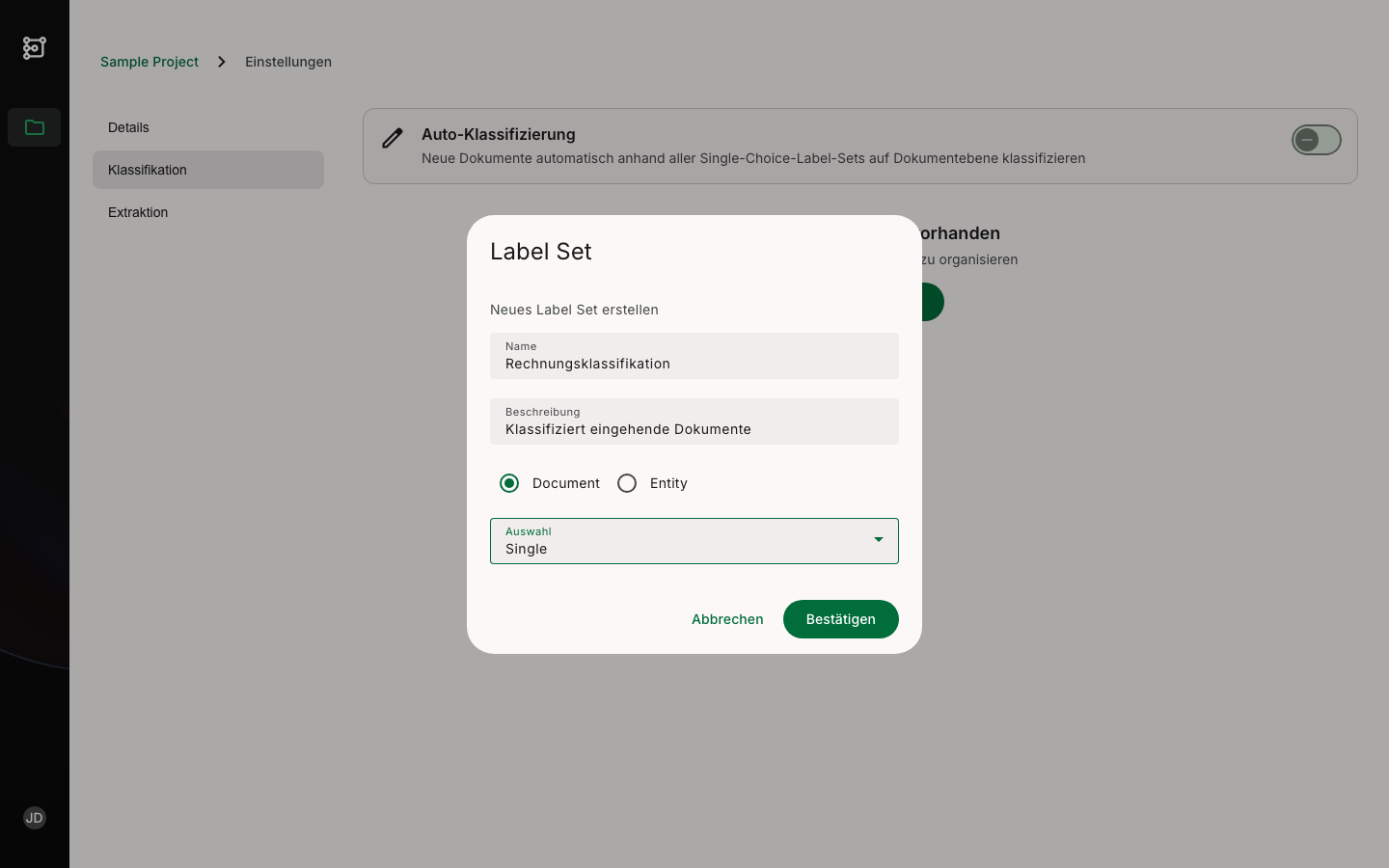Screen dimensions: 1389x868
Task: Click the breadcrumb chevron after Sample Project
Action: [222, 62]
